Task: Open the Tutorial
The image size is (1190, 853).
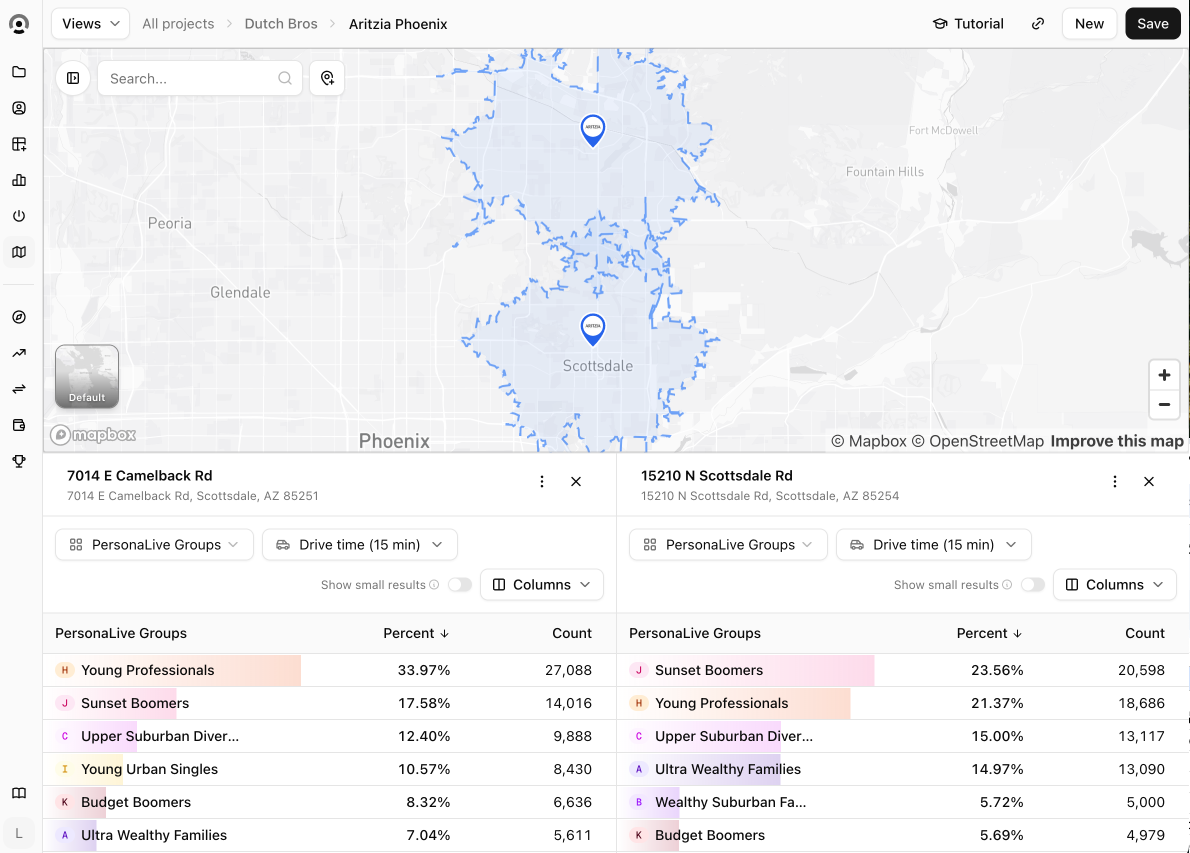Action: (x=968, y=24)
